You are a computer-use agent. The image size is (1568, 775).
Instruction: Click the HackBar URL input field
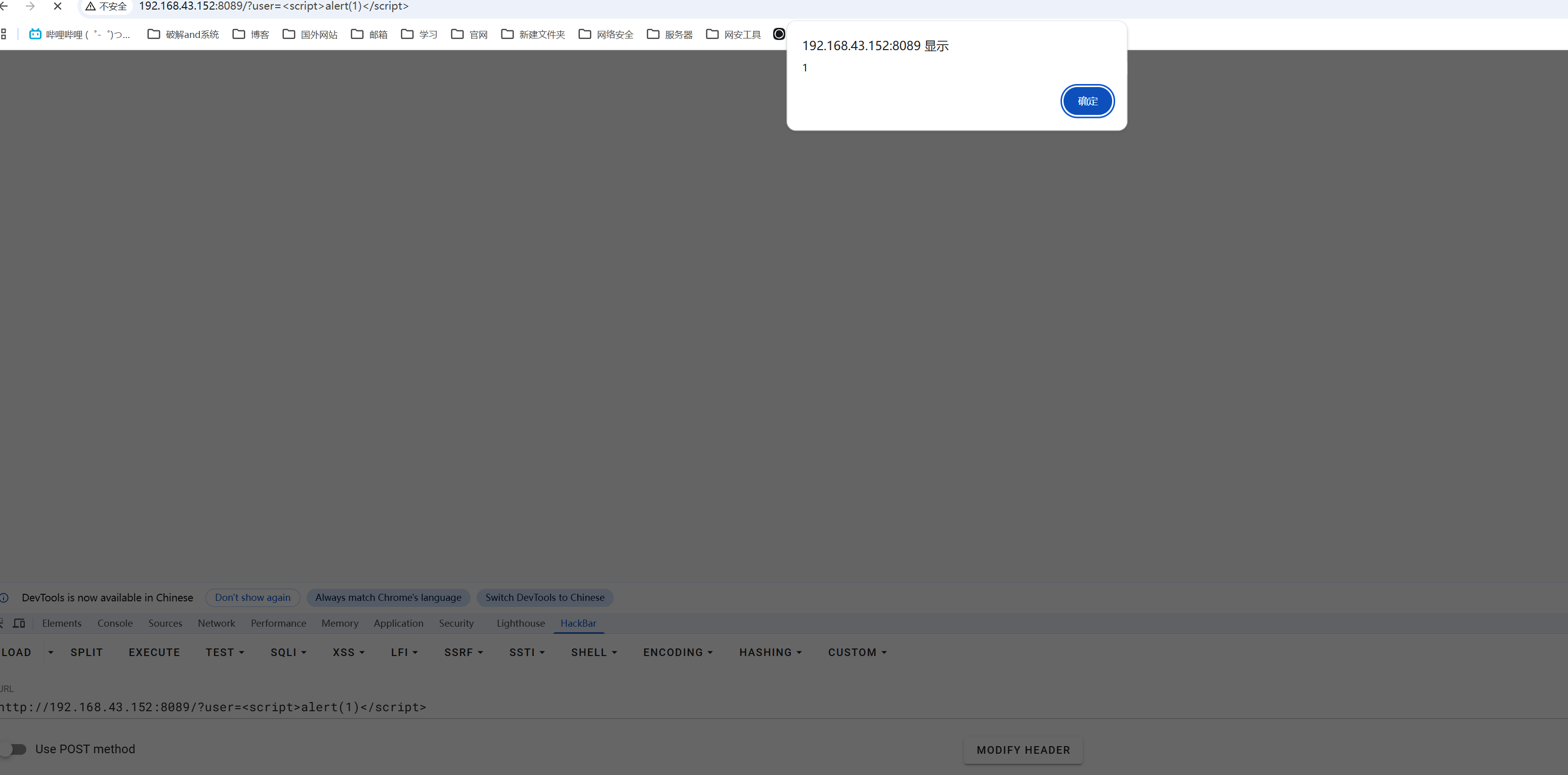pos(784,707)
